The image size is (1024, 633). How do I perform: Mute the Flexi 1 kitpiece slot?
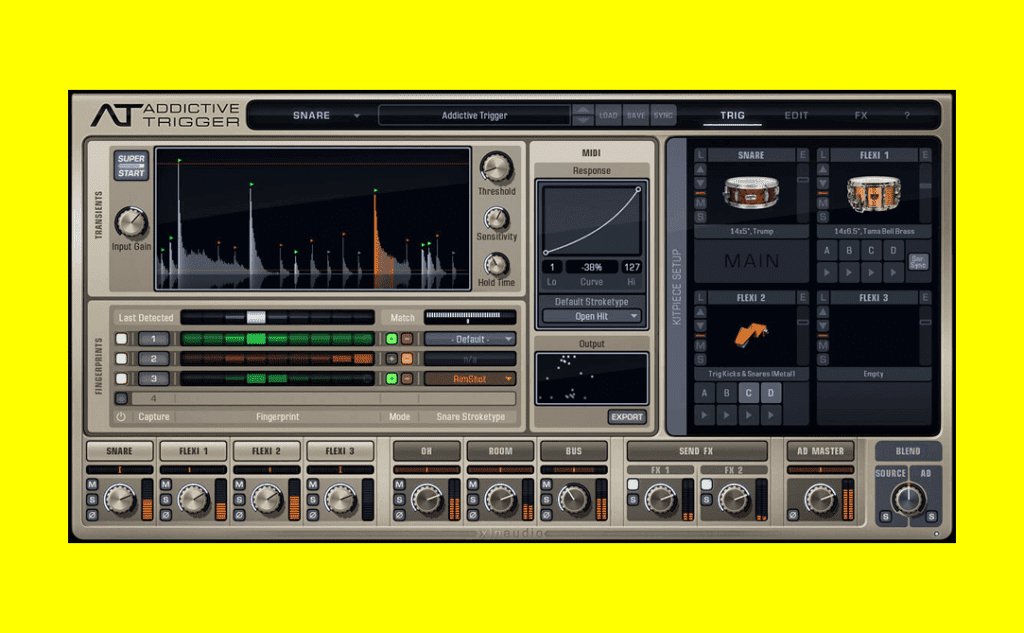point(823,203)
